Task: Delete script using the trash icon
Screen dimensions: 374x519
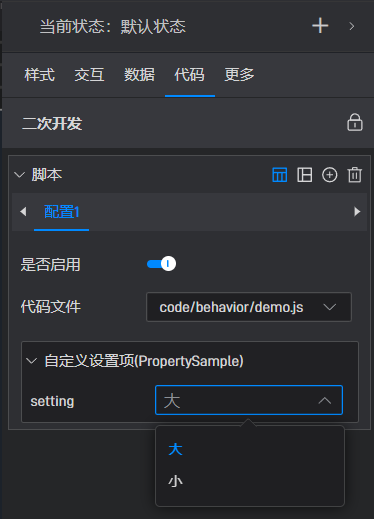Action: coord(355,175)
